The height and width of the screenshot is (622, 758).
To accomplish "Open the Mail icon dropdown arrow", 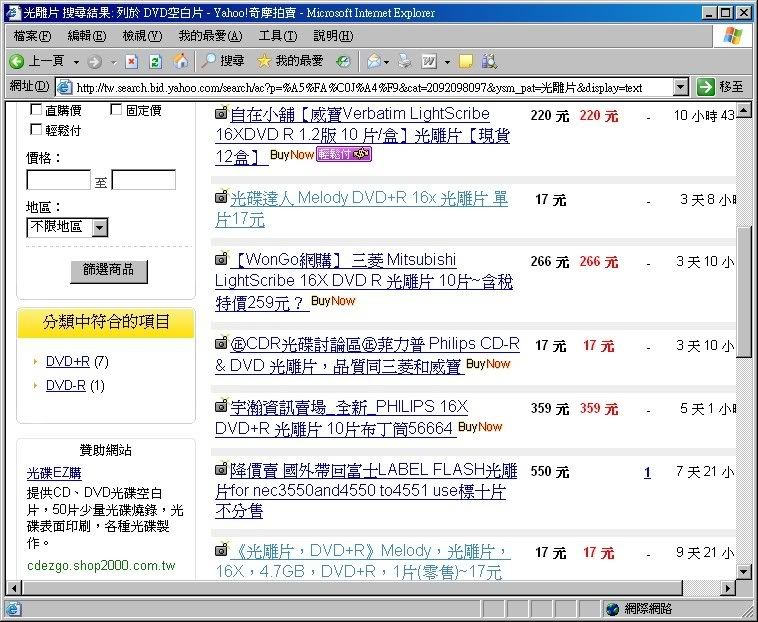I will (x=387, y=62).
